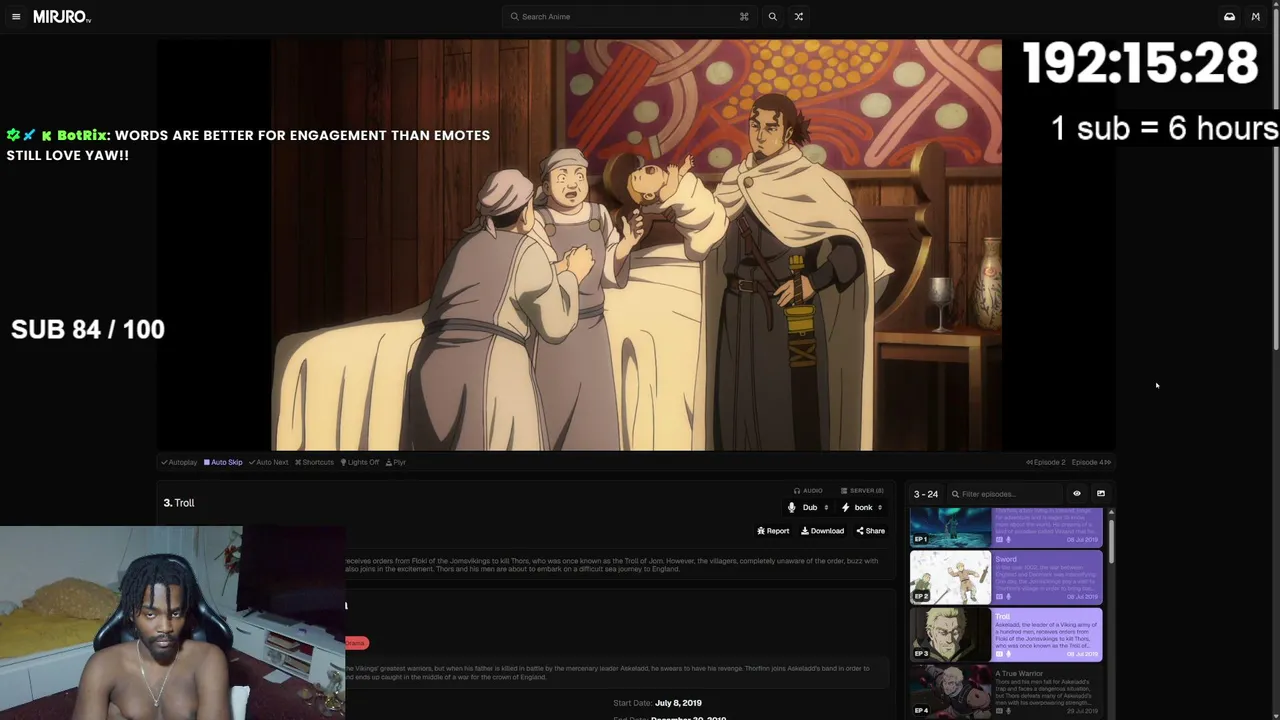Click the Filter episodes search field
Screen dimensions: 1280x720
coord(1005,494)
